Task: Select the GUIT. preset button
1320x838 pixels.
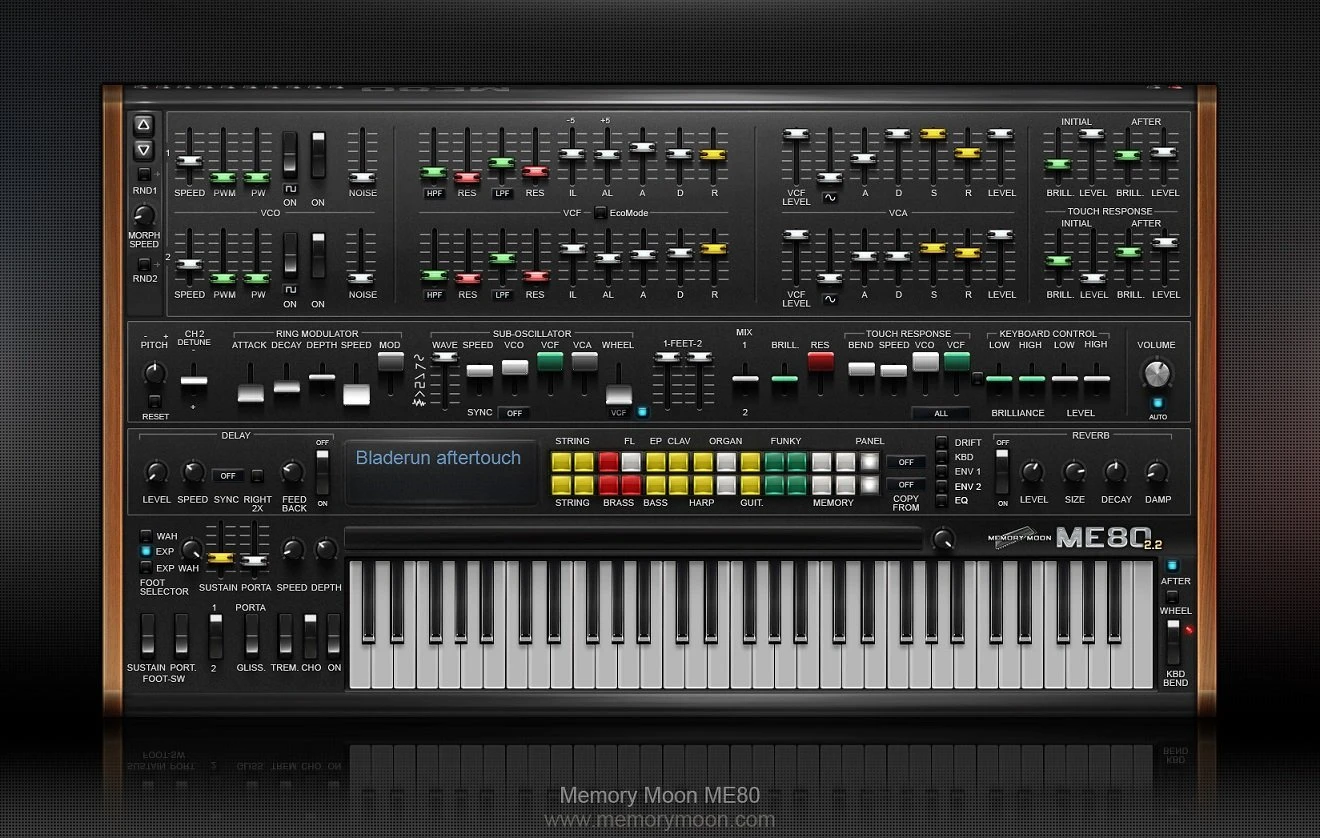Action: [x=751, y=485]
